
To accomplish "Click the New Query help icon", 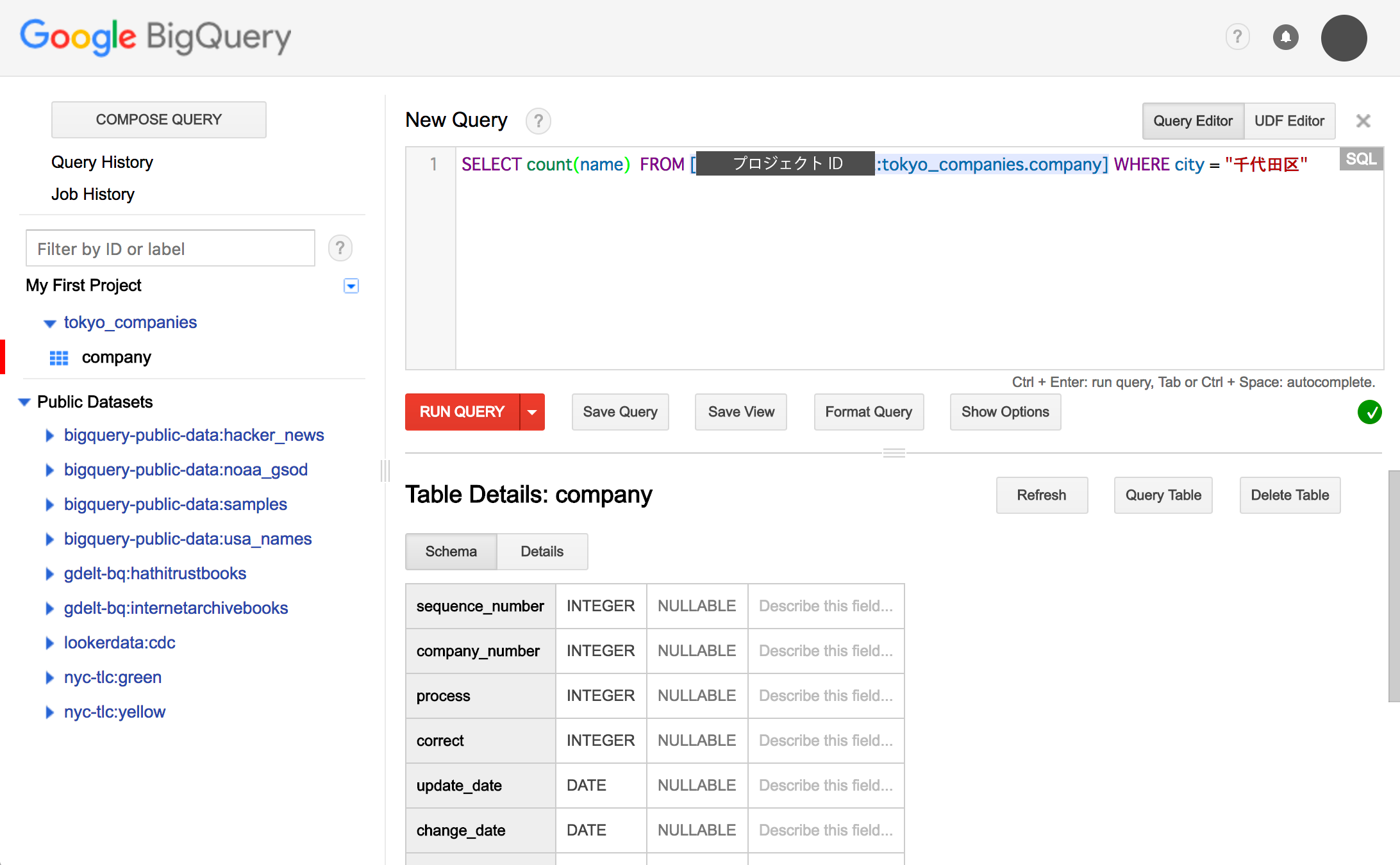I will pos(538,120).
